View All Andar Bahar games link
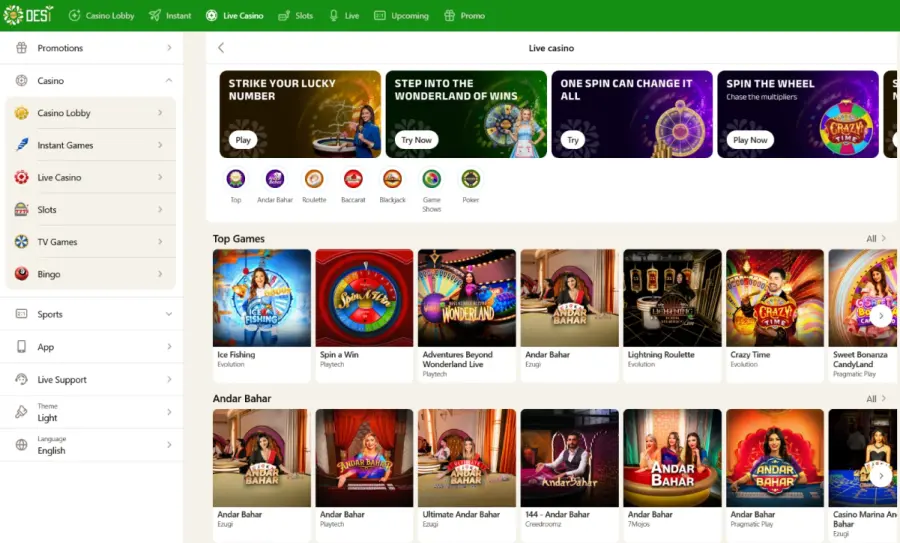 pyautogui.click(x=876, y=398)
